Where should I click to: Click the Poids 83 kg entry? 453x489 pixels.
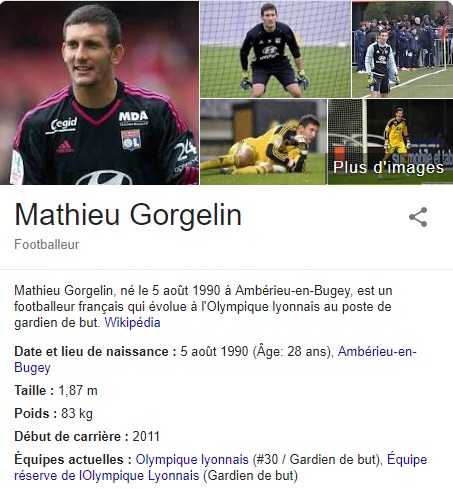[x=53, y=414]
